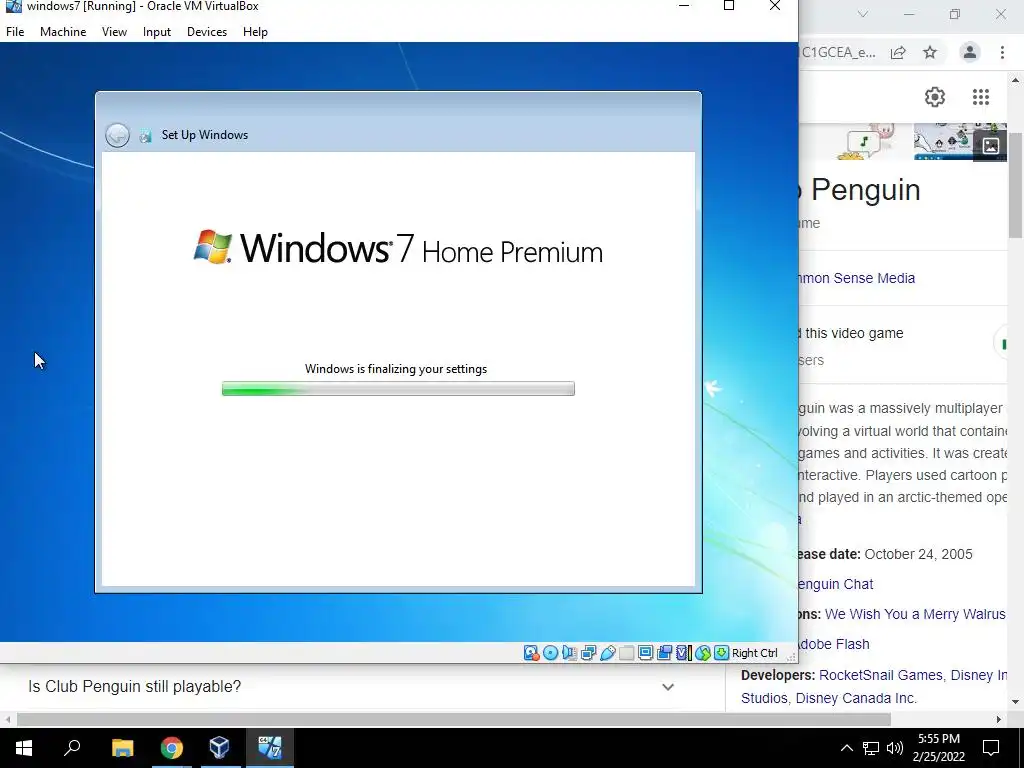This screenshot has height=768, width=1024.
Task: Open the Disney Canada Inc. link
Action: (856, 698)
